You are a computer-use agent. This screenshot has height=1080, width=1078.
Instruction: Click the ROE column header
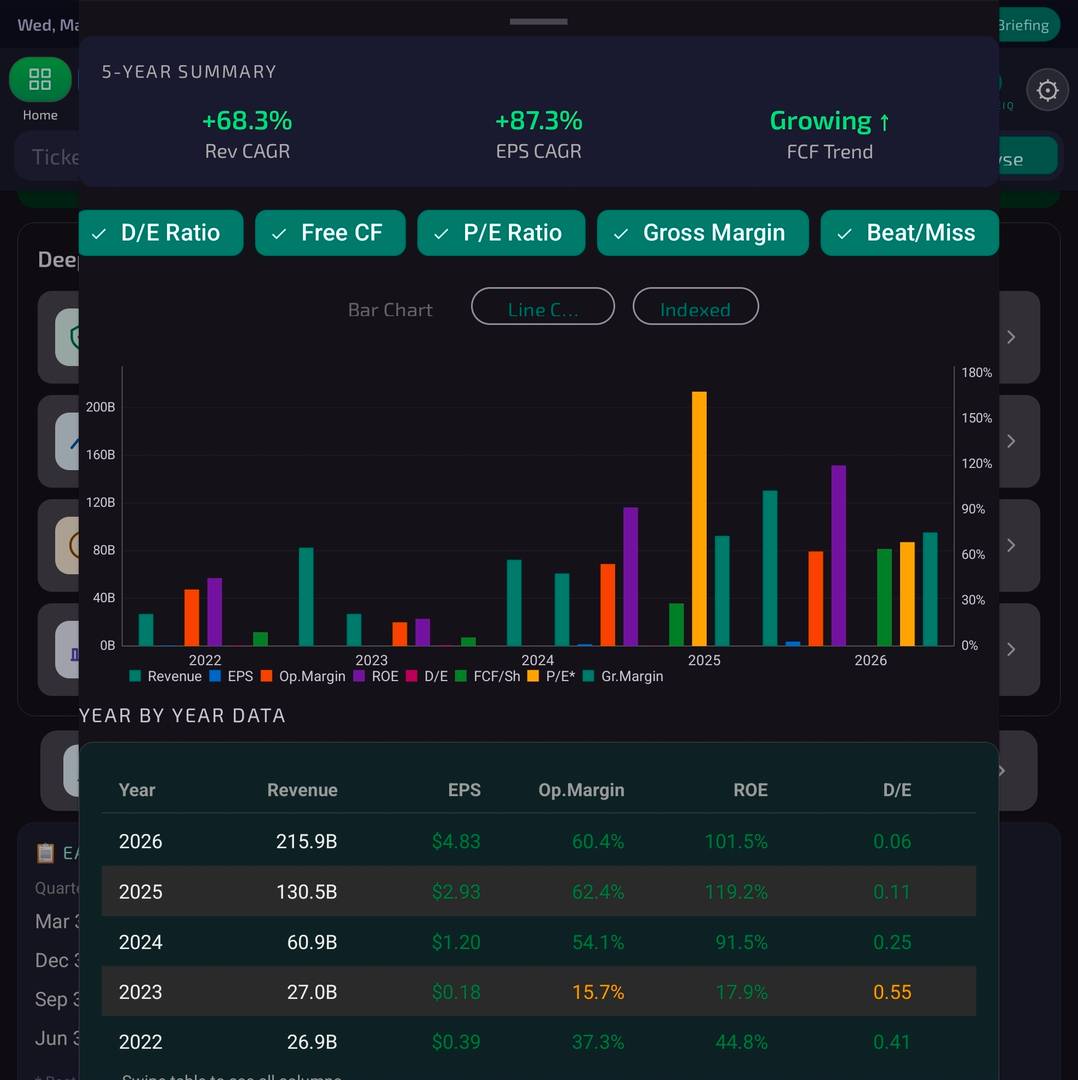click(750, 790)
